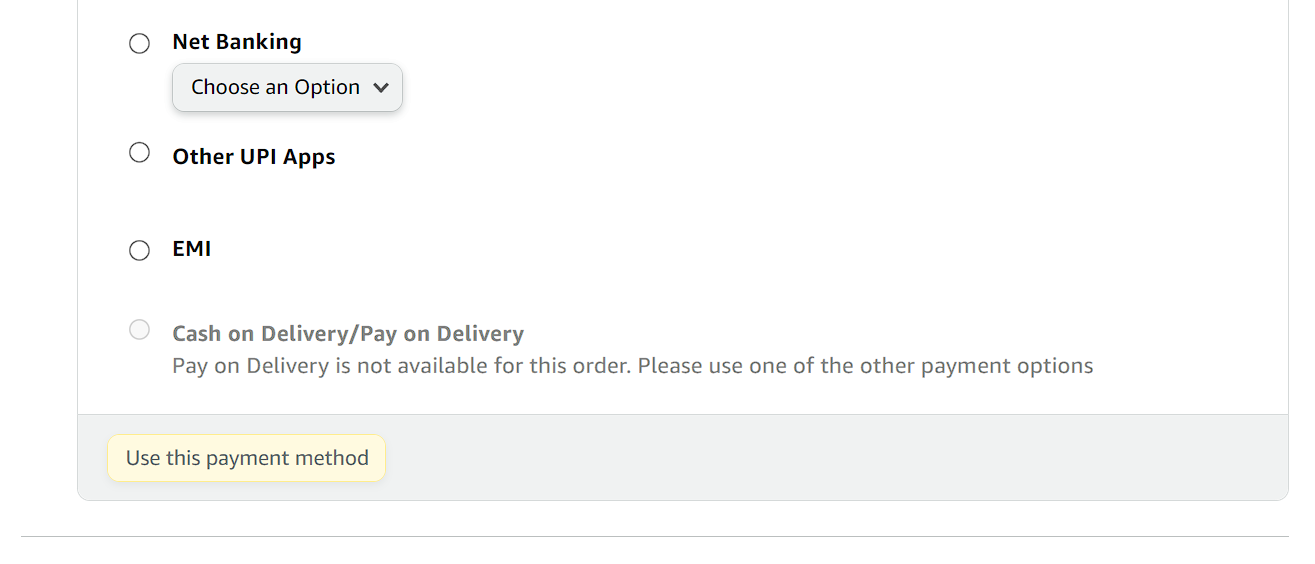Click "Choose an Option" text inside dropdown

pos(275,88)
